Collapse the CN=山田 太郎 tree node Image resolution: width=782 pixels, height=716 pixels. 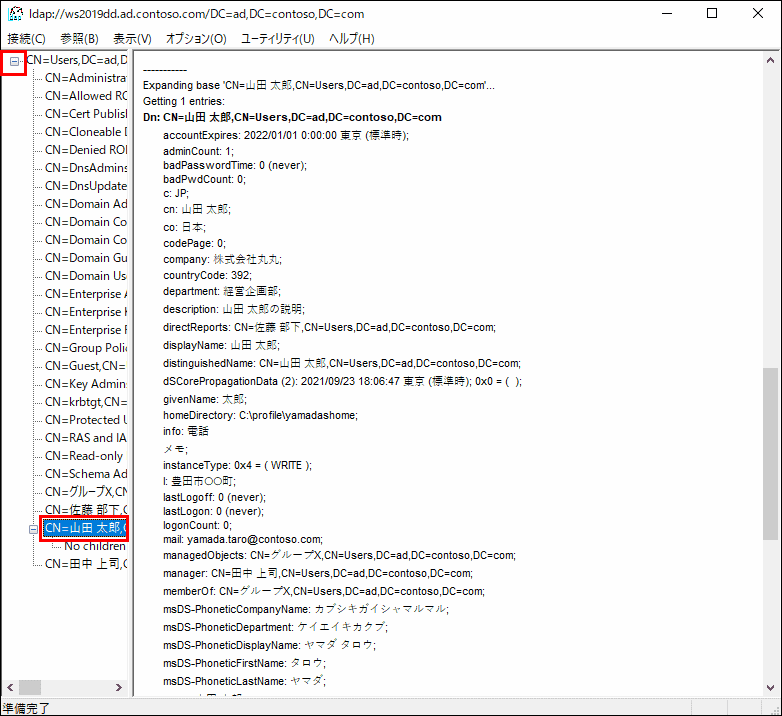pos(33,528)
